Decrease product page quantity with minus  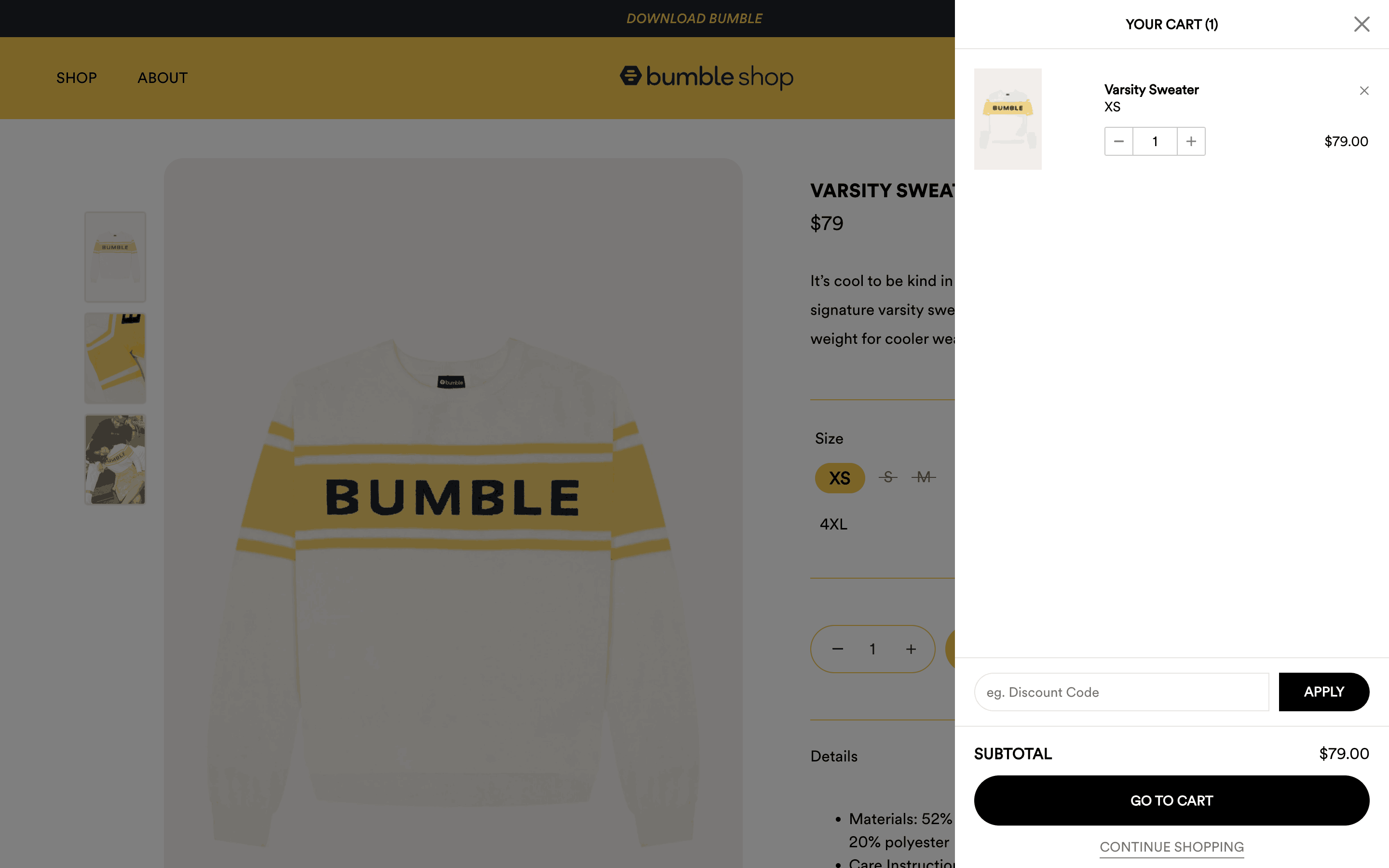coord(837,649)
